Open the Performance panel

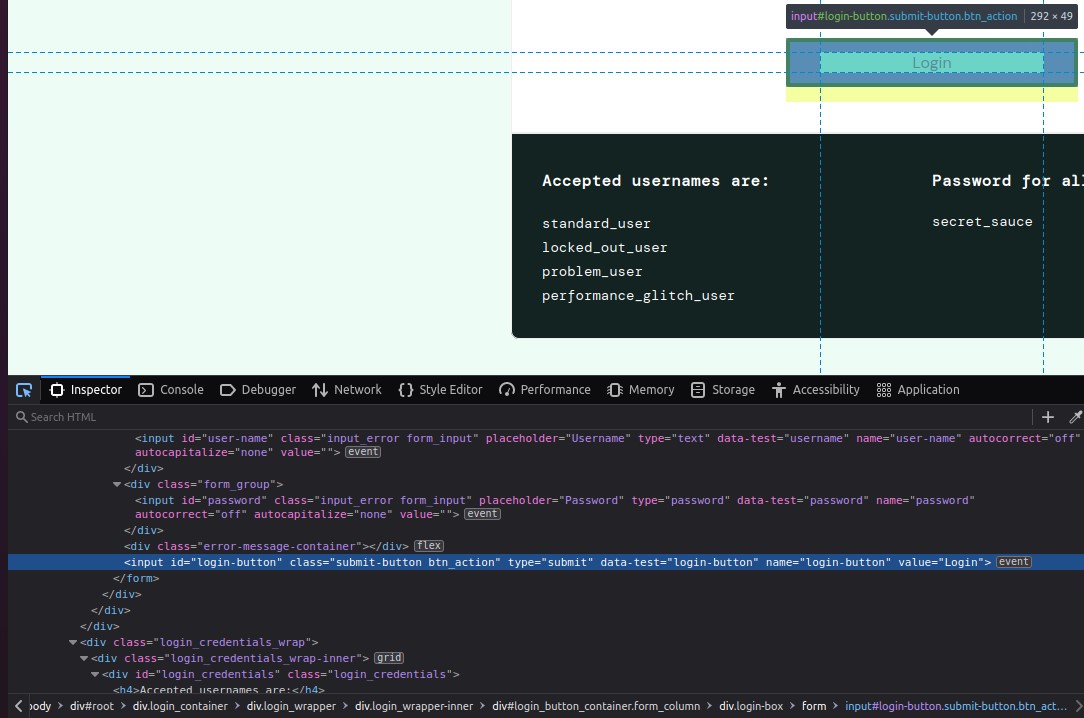[544, 390]
